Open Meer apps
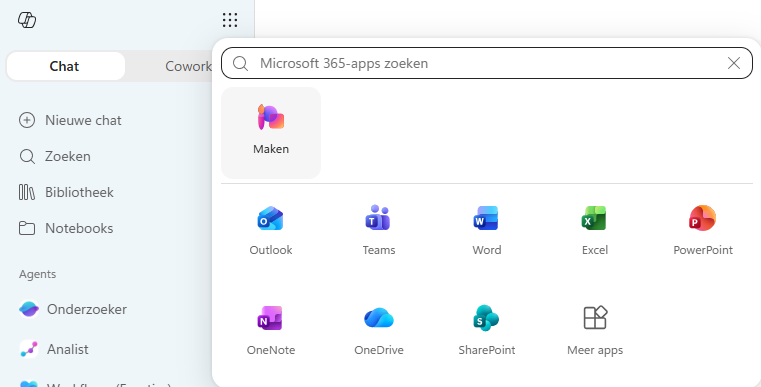Screen dimensions: 761x387 pos(595,330)
